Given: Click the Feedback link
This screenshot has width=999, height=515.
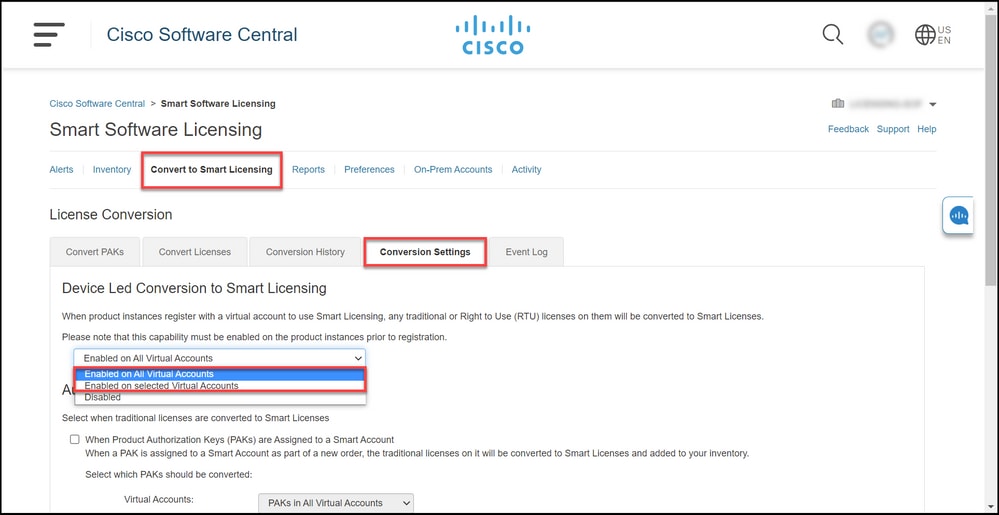Looking at the screenshot, I should click(848, 129).
